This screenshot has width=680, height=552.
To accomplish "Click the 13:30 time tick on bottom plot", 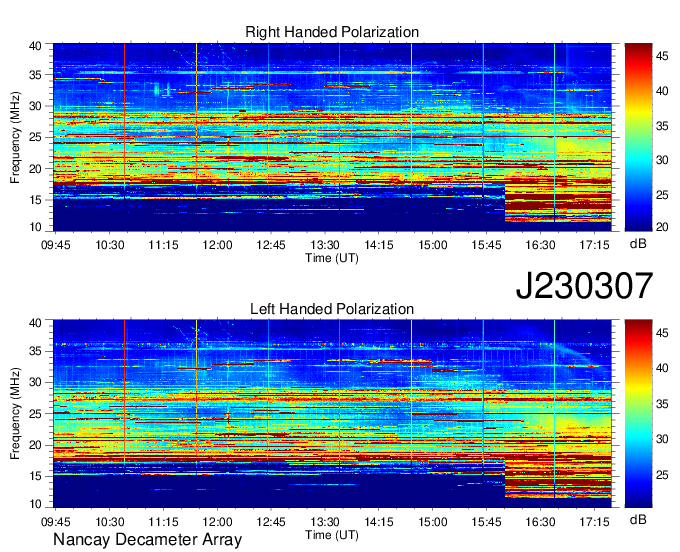I will (x=325, y=522).
